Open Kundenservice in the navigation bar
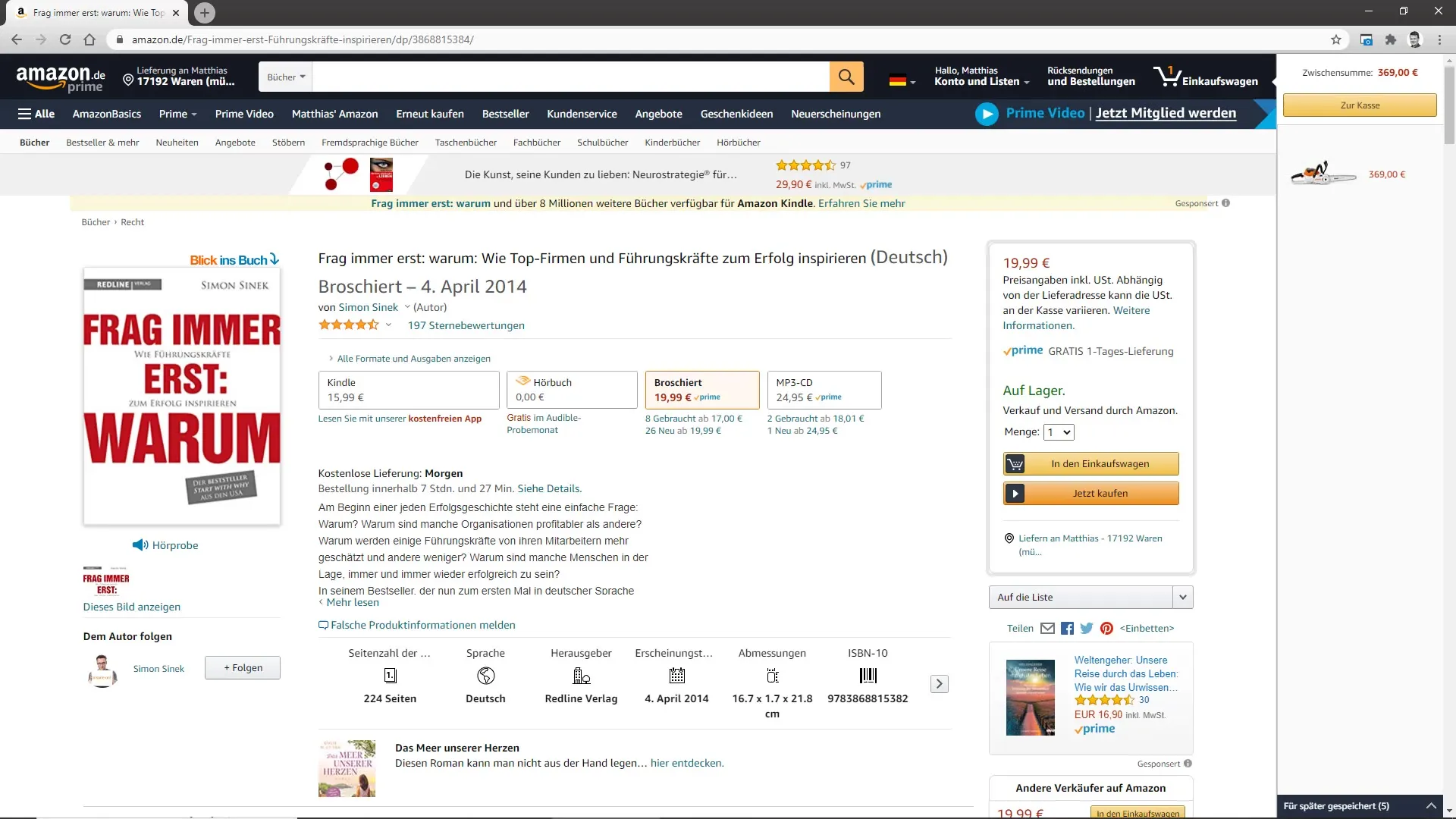Image resolution: width=1456 pixels, height=819 pixels. [x=582, y=114]
